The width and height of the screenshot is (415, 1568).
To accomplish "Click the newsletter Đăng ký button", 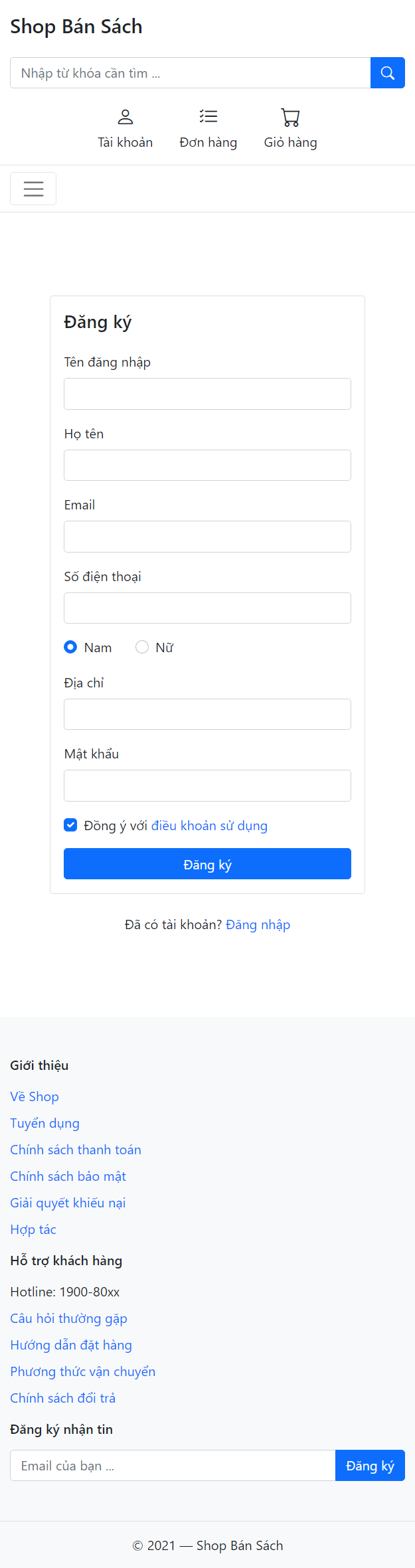I will click(370, 1464).
